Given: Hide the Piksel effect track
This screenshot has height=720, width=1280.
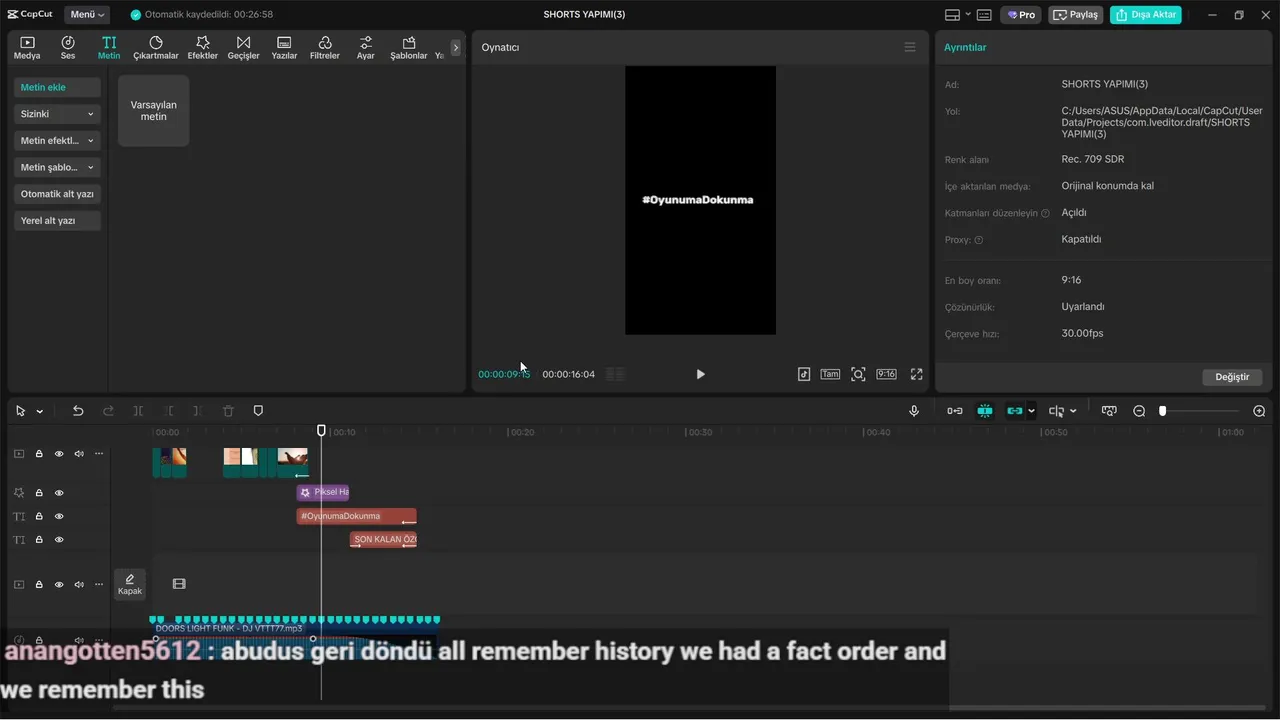Looking at the screenshot, I should 59,493.
